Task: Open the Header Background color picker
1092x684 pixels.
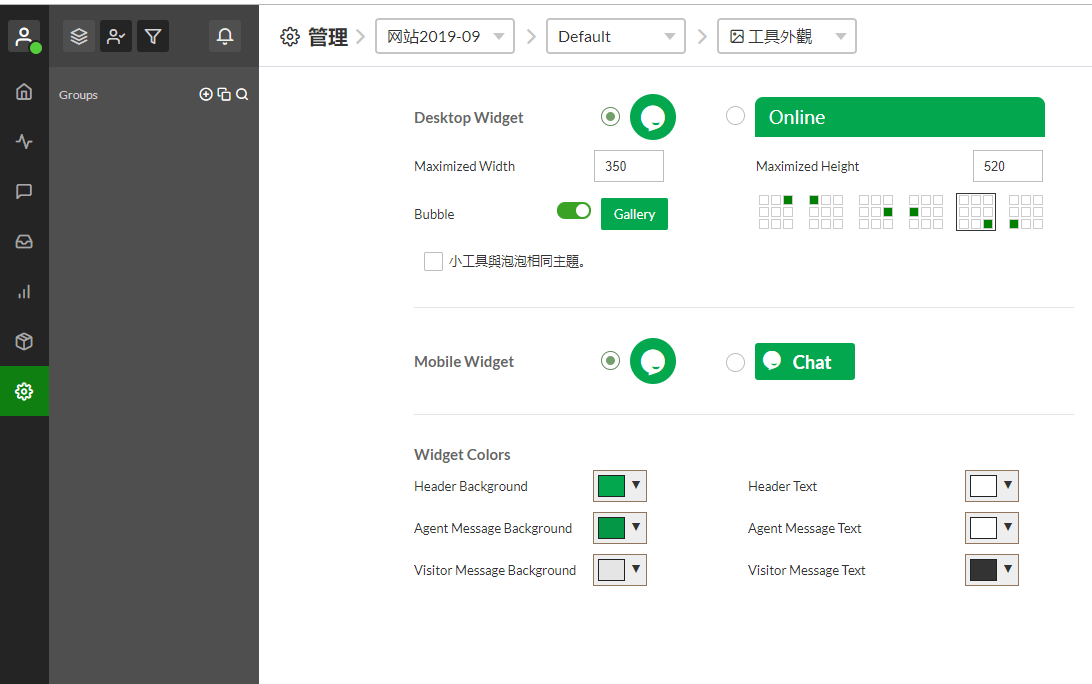Action: 620,487
